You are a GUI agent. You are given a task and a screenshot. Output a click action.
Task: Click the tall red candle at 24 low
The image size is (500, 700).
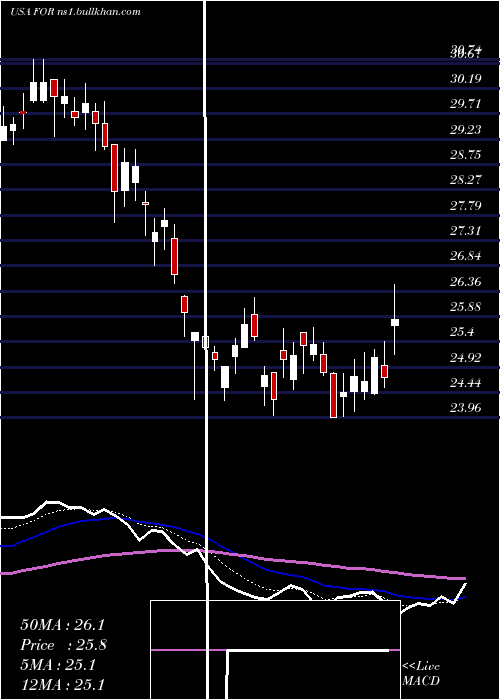point(333,395)
